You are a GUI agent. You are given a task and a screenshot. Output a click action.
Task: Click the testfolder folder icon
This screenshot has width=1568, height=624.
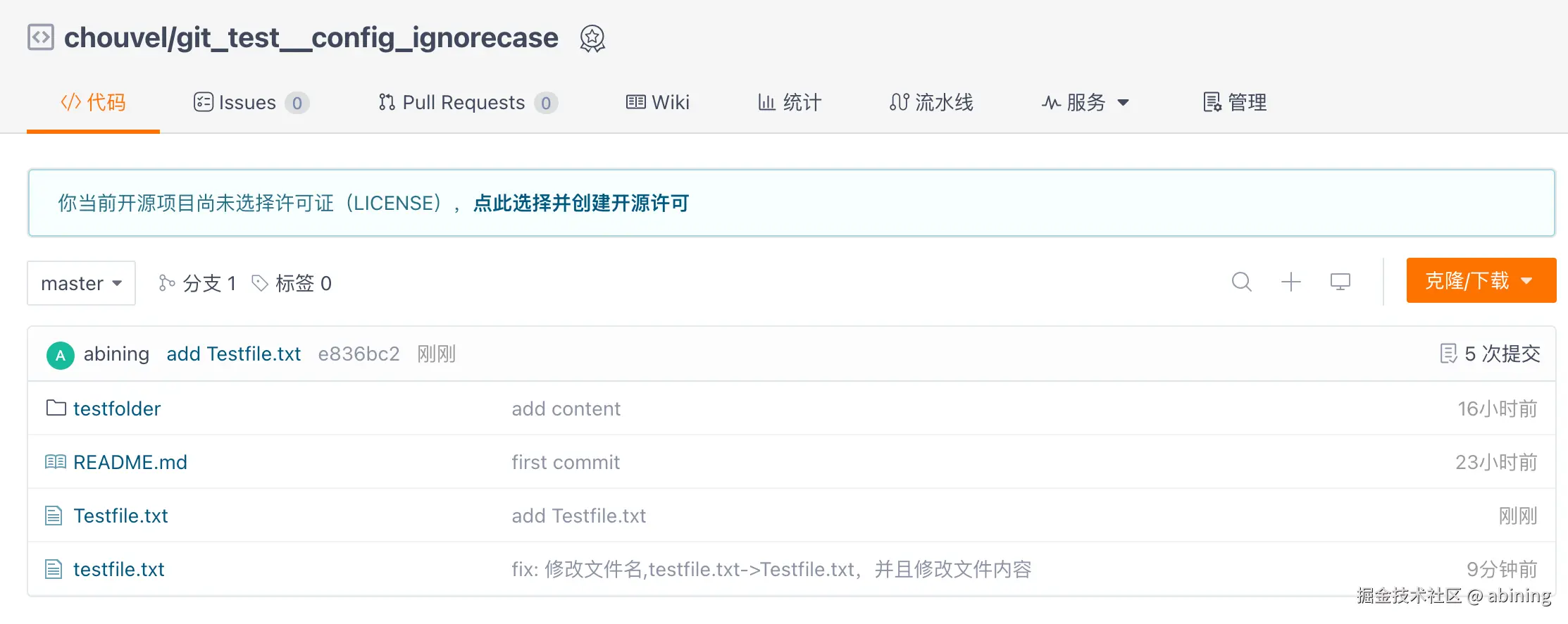pyautogui.click(x=56, y=408)
